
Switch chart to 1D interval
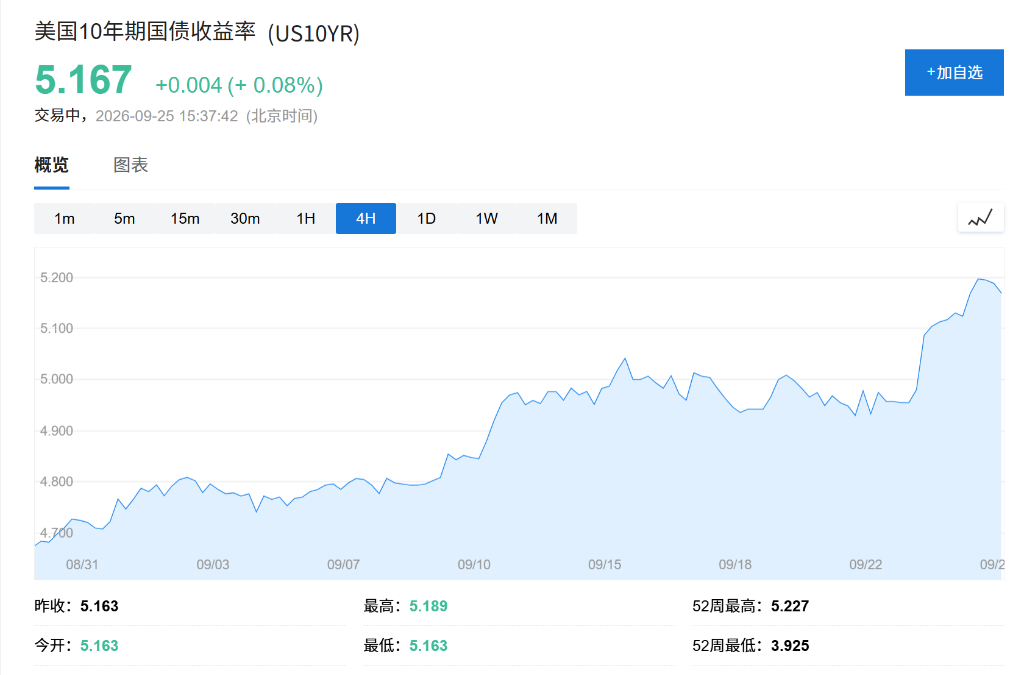tap(426, 219)
